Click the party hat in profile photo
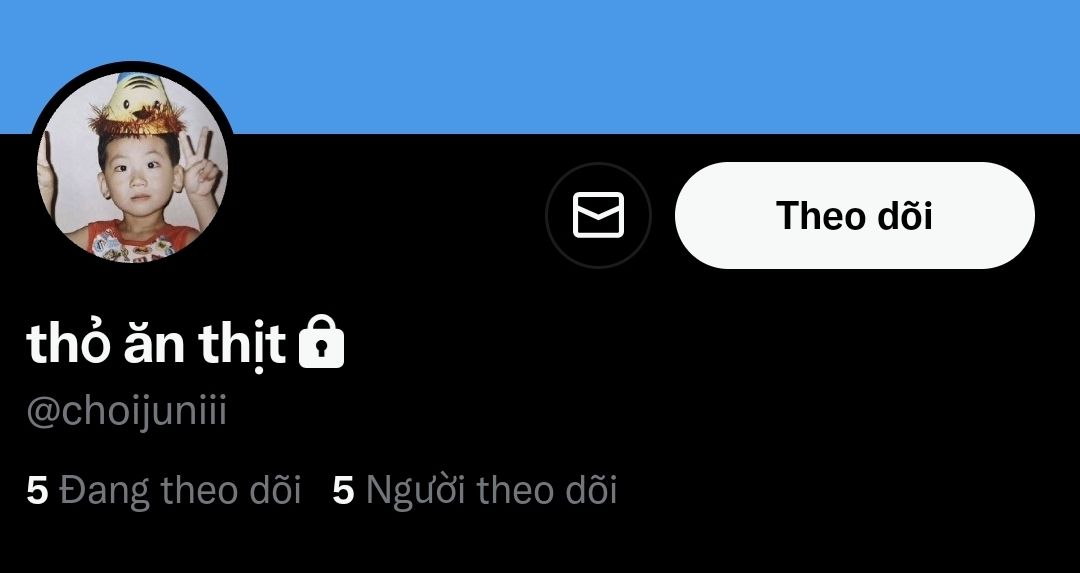1080x573 pixels. point(136,103)
